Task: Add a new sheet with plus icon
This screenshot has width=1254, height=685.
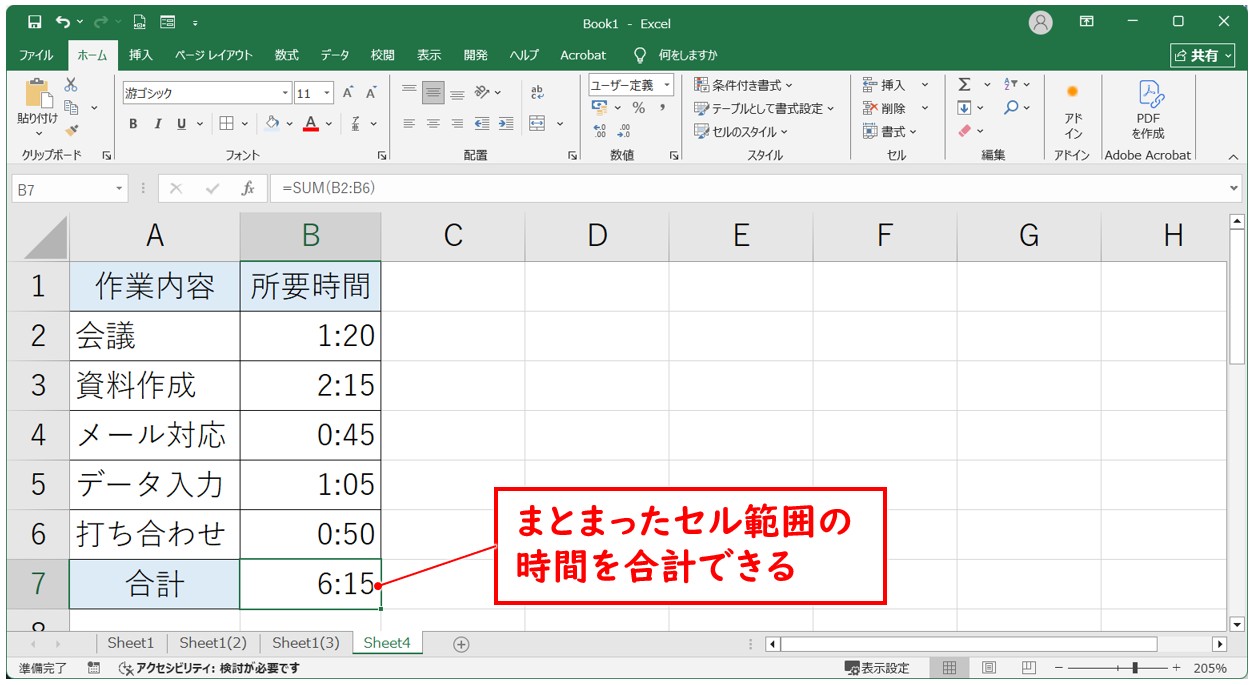Action: [461, 644]
